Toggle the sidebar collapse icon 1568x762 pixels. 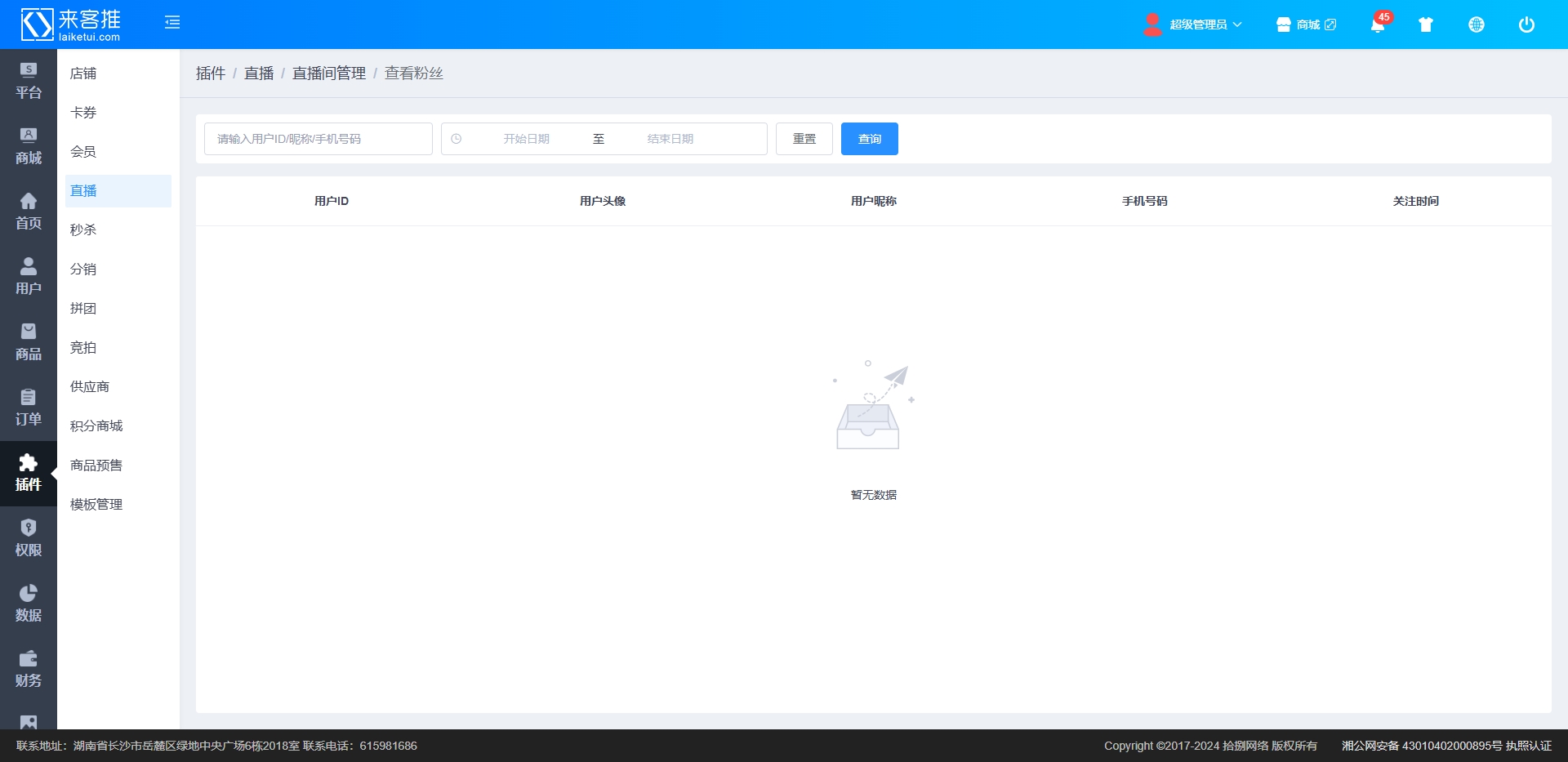(x=172, y=23)
